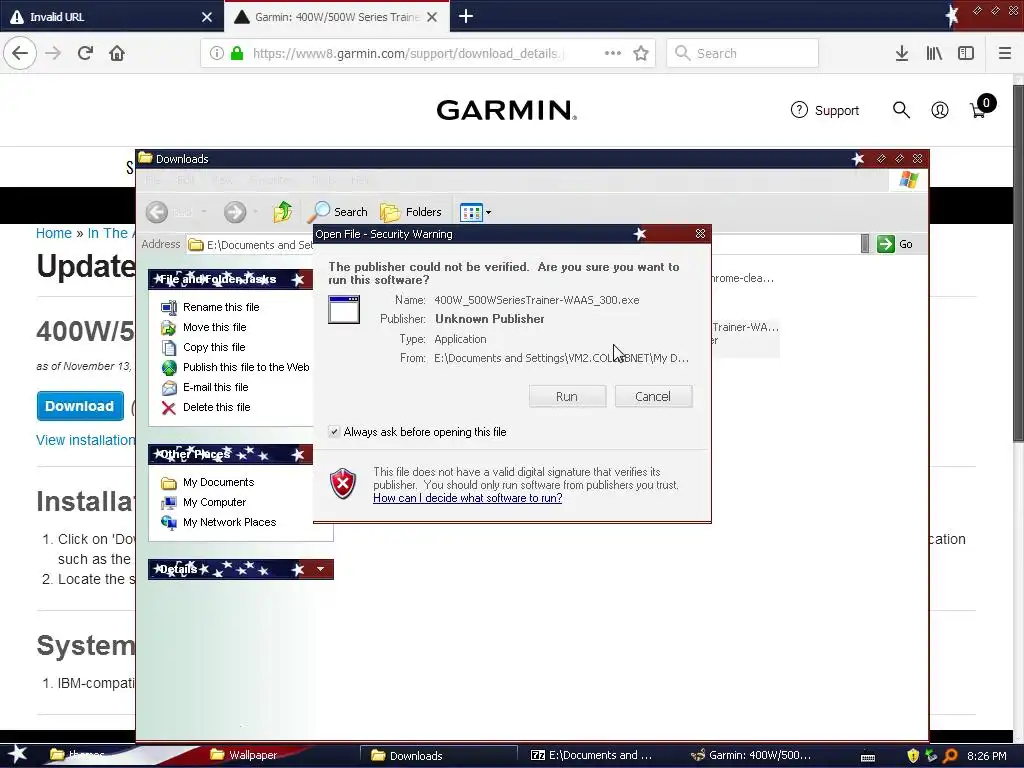The width and height of the screenshot is (1024, 768).
Task: Open the Firefox library icon
Action: pos(934,53)
